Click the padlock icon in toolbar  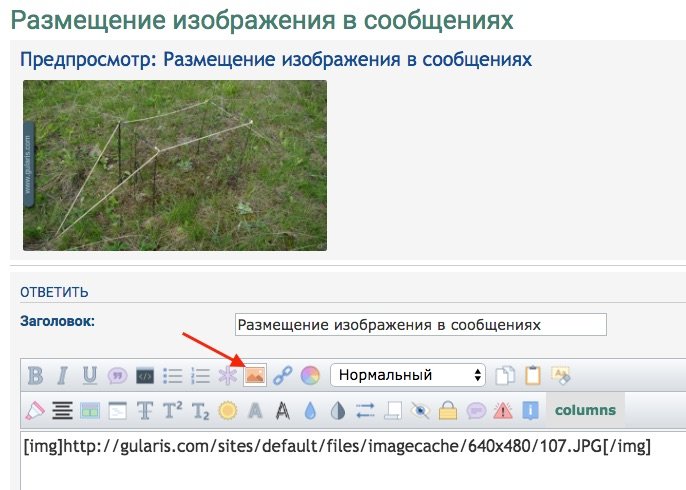click(447, 410)
